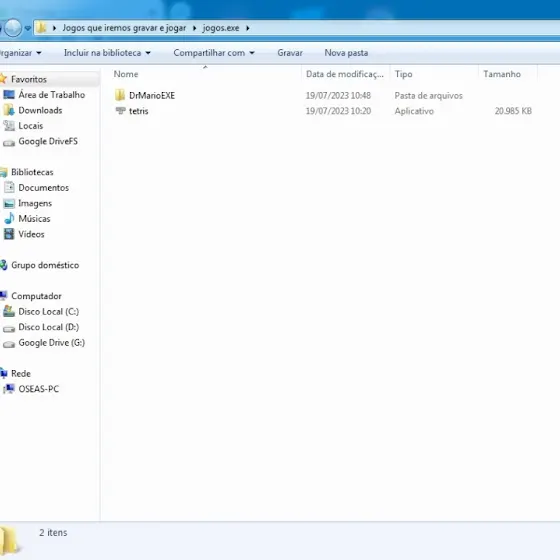Click the forward navigation button
Screen dimensions: 560x560
13,28
